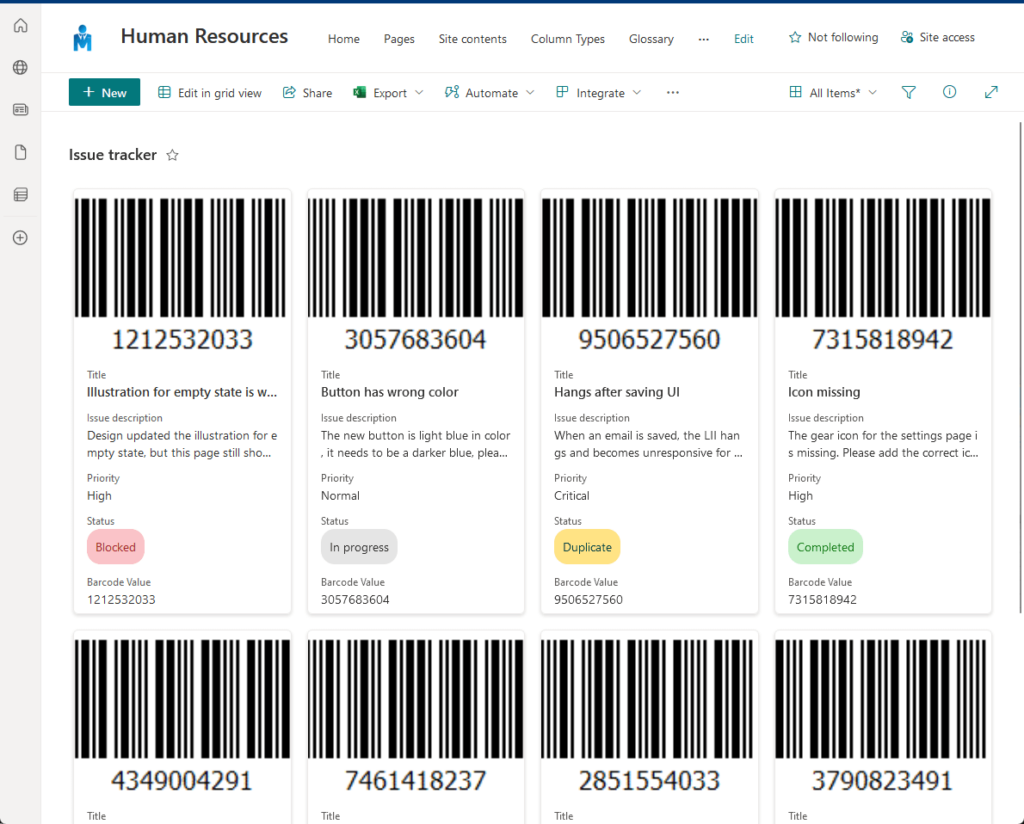The height and width of the screenshot is (824, 1024).
Task: Open My lists icon in left rail
Action: pyautogui.click(x=20, y=195)
